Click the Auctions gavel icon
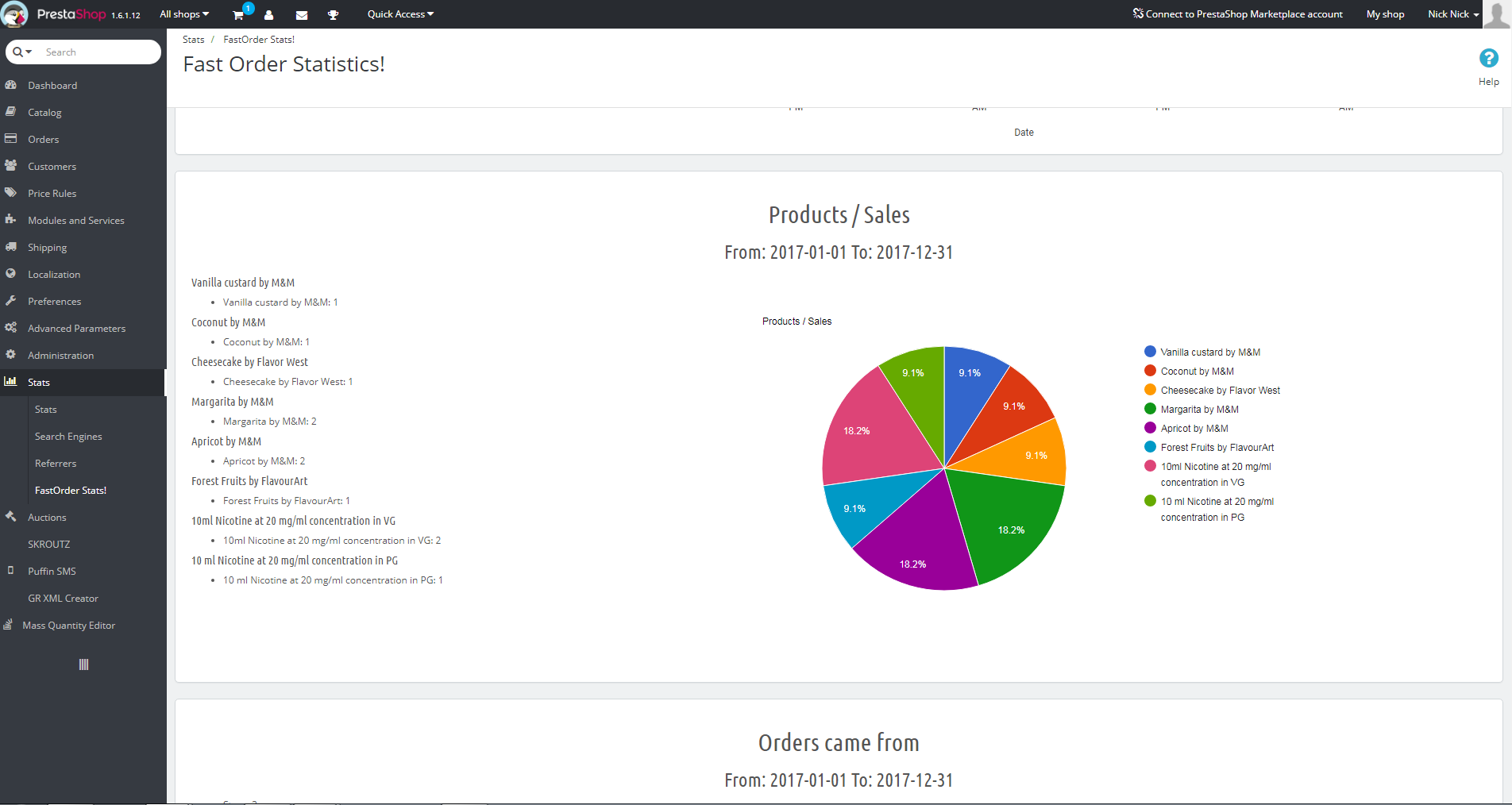Viewport: 1512px width, 805px height. [11, 517]
